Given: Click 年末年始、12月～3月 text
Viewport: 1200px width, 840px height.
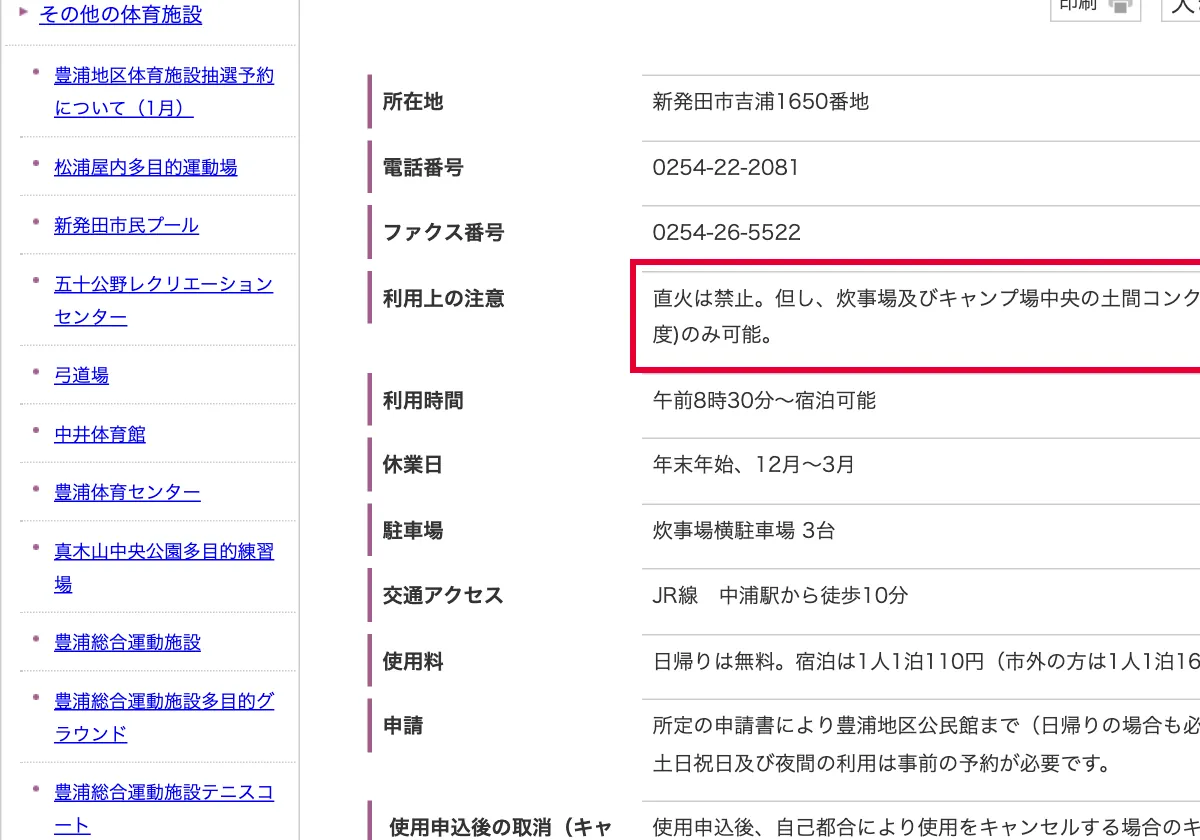Looking at the screenshot, I should click(x=753, y=465).
